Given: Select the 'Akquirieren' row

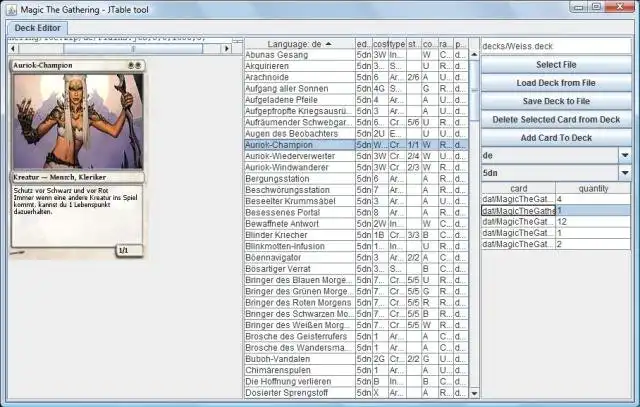Looking at the screenshot, I should (356, 66).
